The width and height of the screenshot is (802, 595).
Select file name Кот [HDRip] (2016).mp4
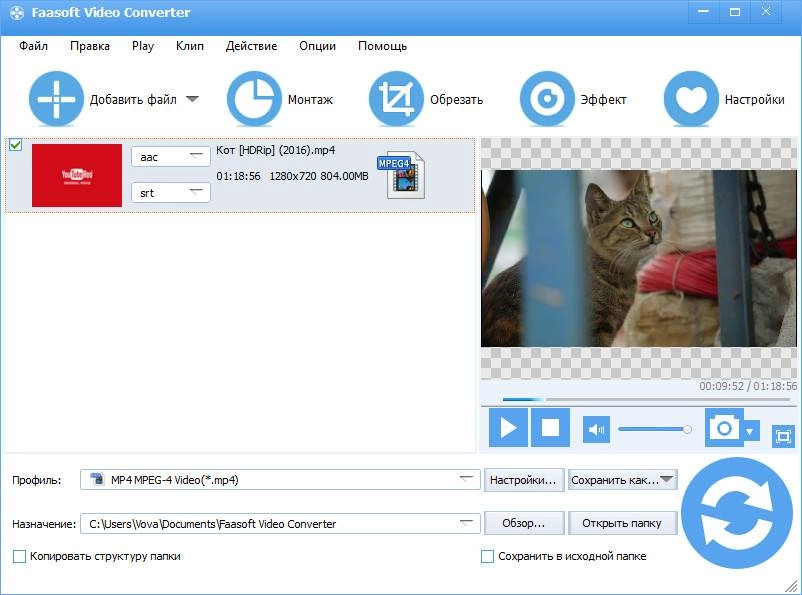point(276,150)
